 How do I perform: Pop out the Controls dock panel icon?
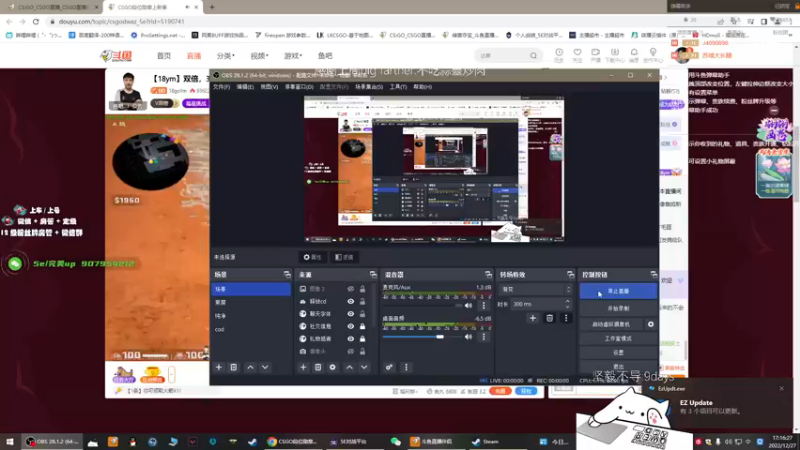point(654,274)
